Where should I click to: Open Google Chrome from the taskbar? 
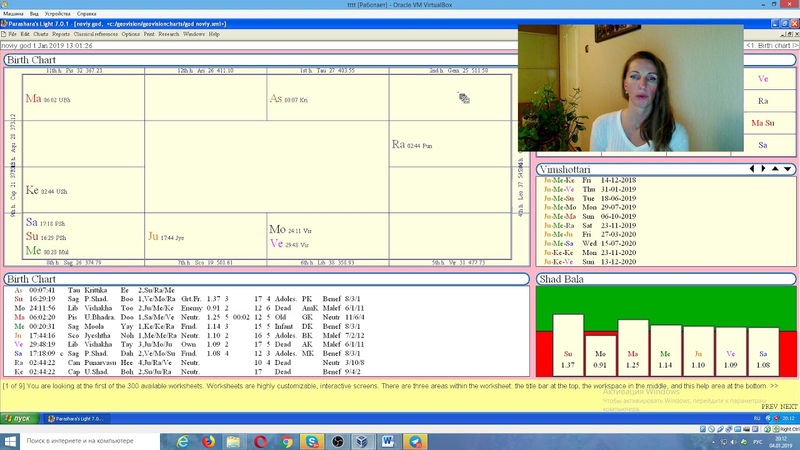(286, 441)
